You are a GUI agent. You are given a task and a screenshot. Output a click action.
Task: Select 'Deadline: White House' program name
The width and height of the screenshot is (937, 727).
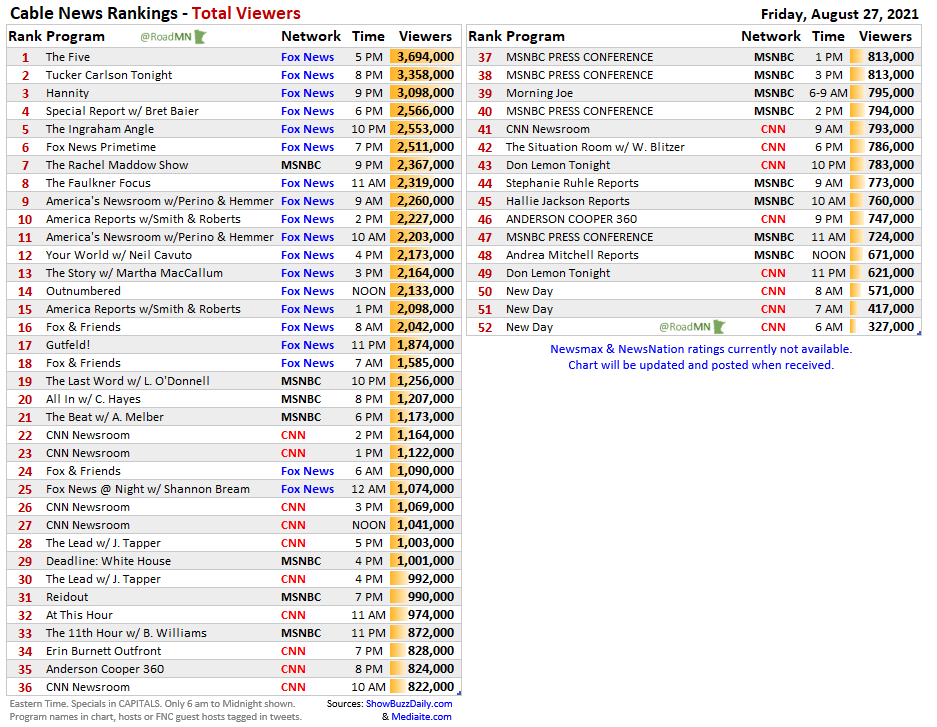tap(108, 561)
